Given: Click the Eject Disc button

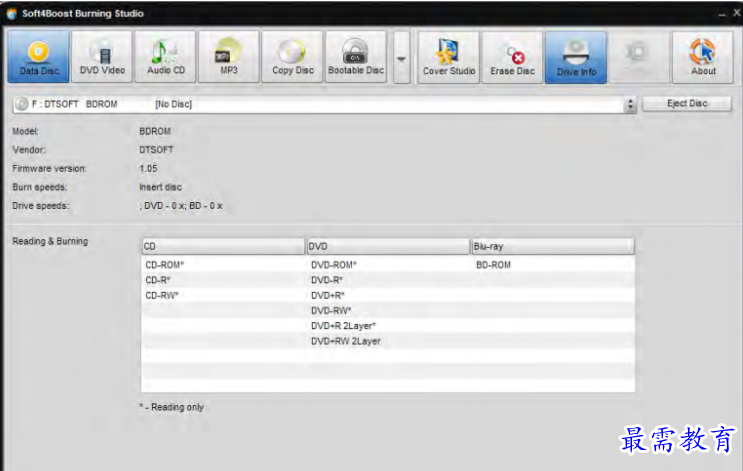Looking at the screenshot, I should (x=687, y=103).
